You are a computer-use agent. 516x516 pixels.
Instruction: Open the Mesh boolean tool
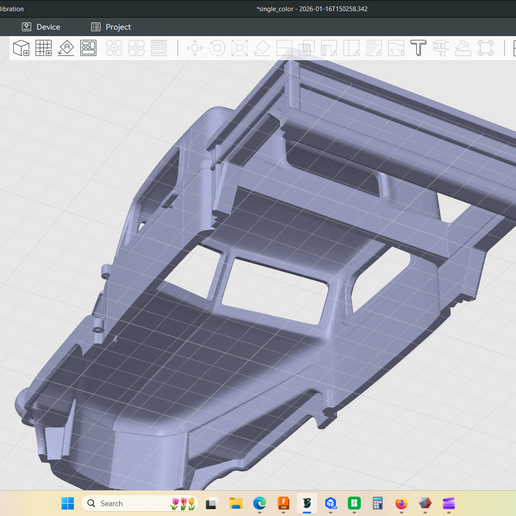[x=307, y=48]
